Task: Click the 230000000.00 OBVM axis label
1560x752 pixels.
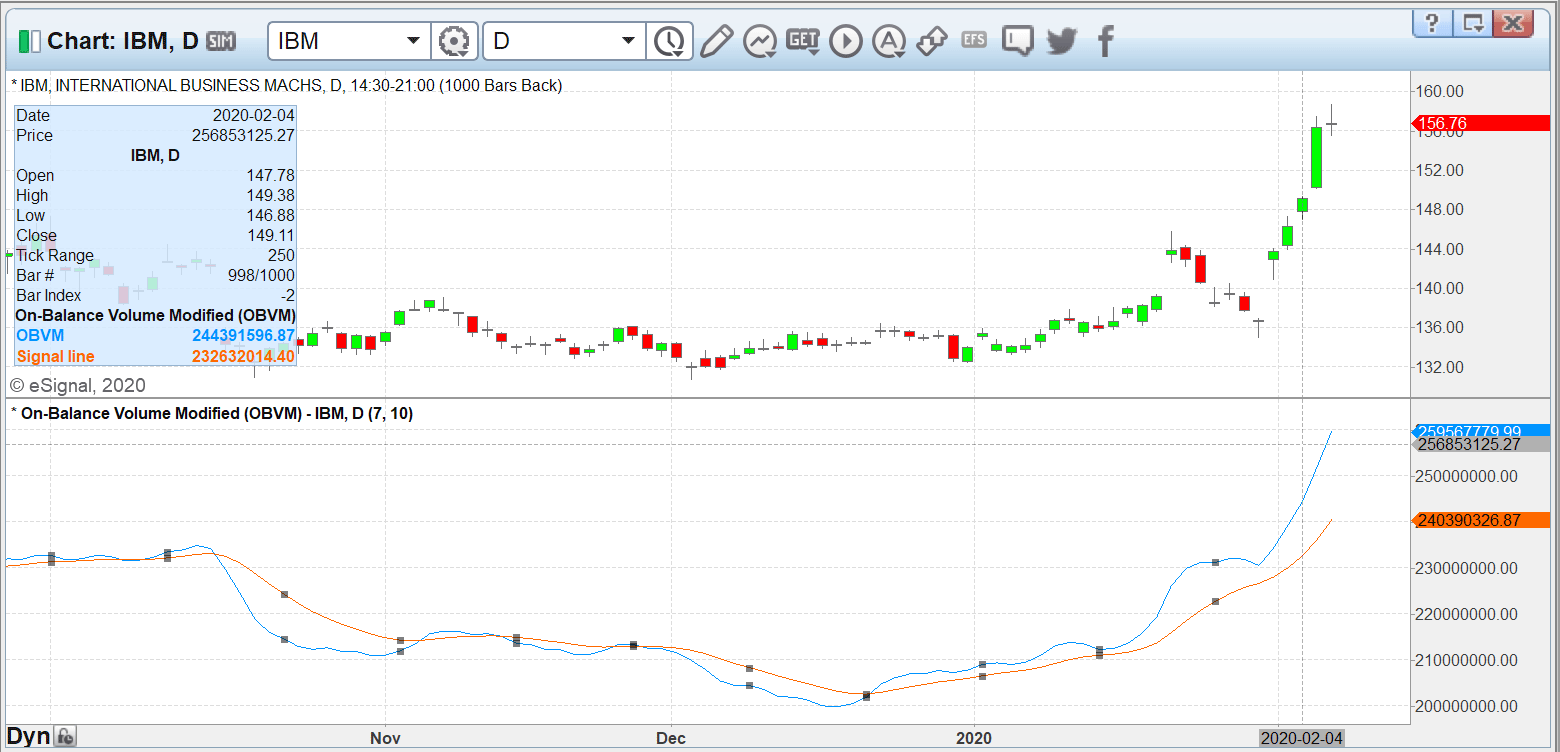Action: click(1467, 568)
